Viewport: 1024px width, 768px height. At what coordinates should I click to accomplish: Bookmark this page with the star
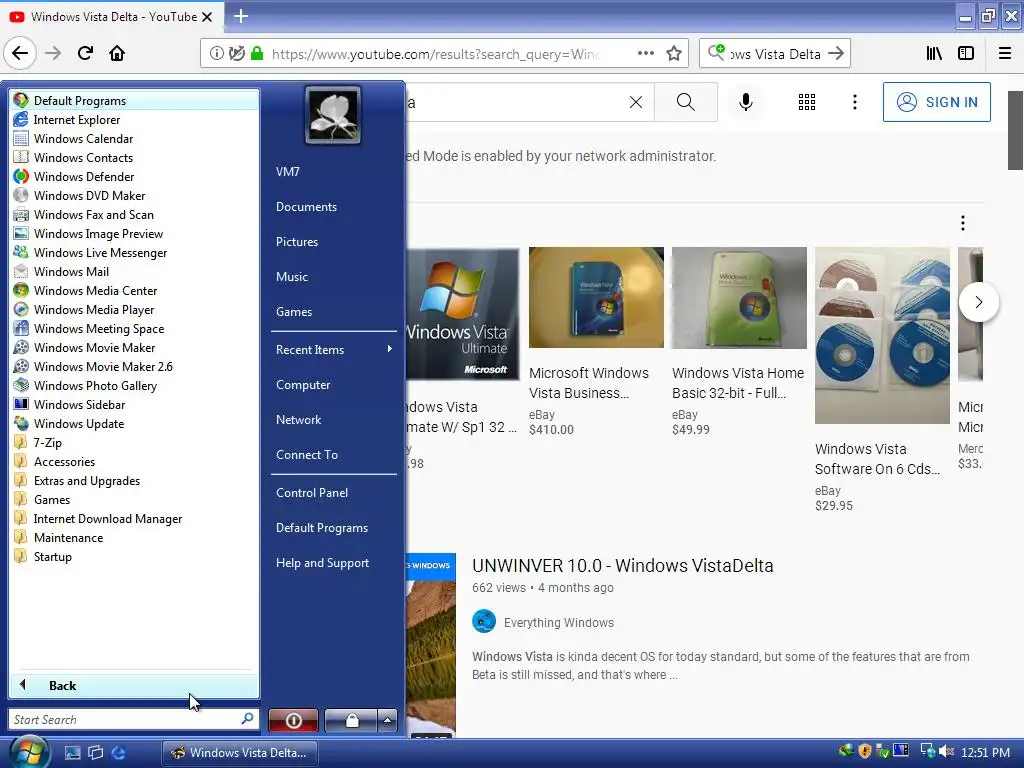pos(674,53)
